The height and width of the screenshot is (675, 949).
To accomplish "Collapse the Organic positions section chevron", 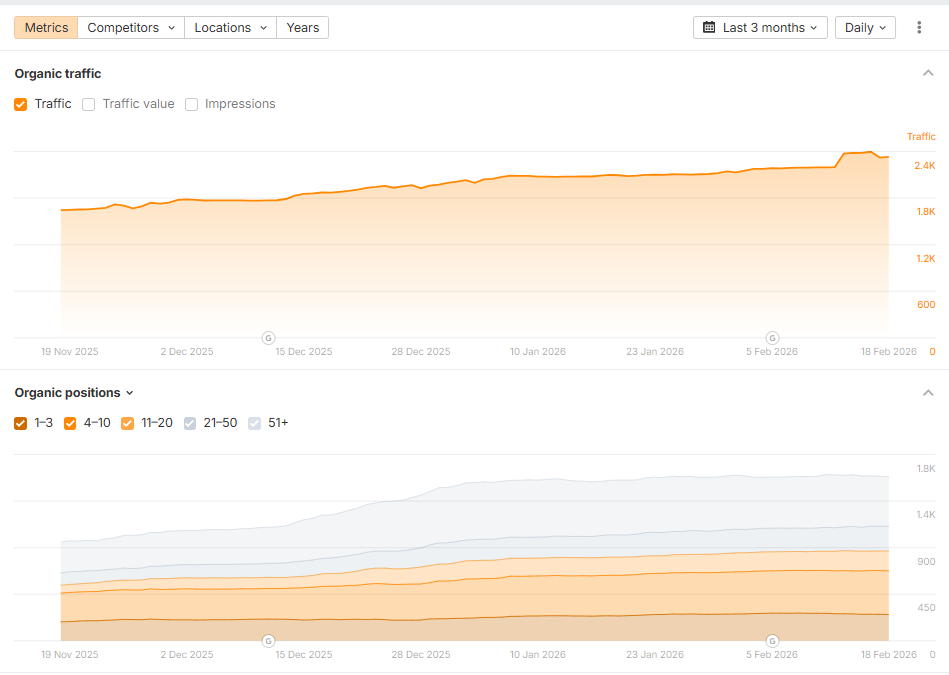I will (927, 393).
